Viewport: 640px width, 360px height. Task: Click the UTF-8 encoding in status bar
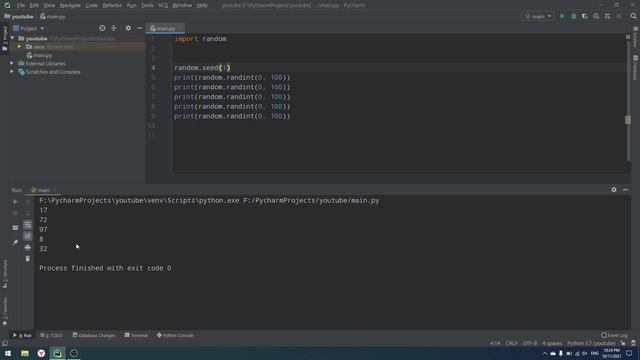[x=530, y=343]
